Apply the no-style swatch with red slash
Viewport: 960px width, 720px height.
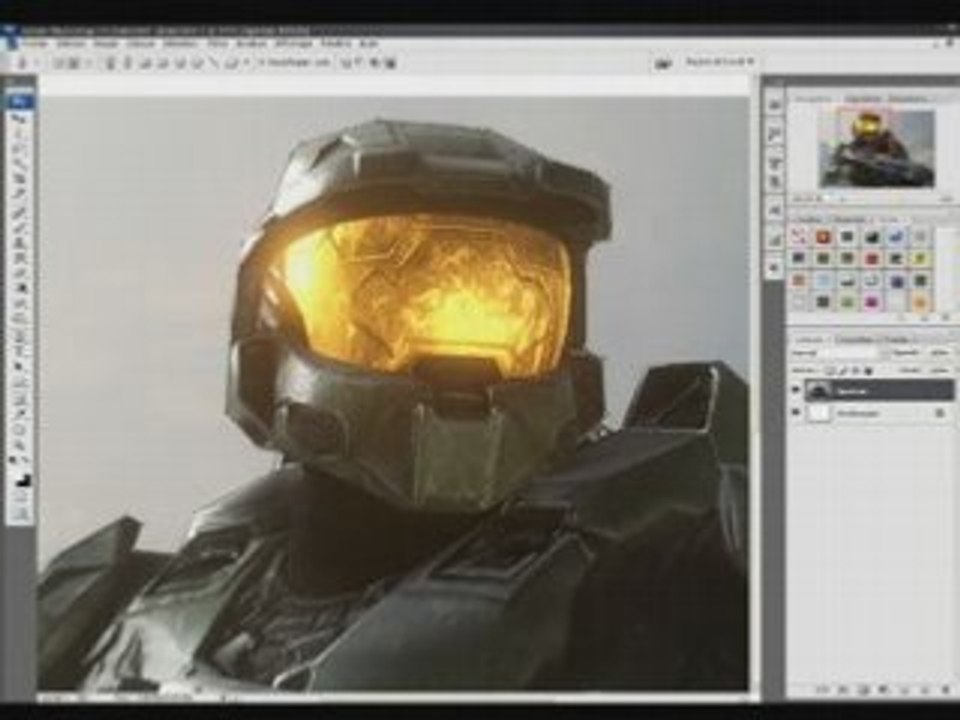(x=798, y=236)
